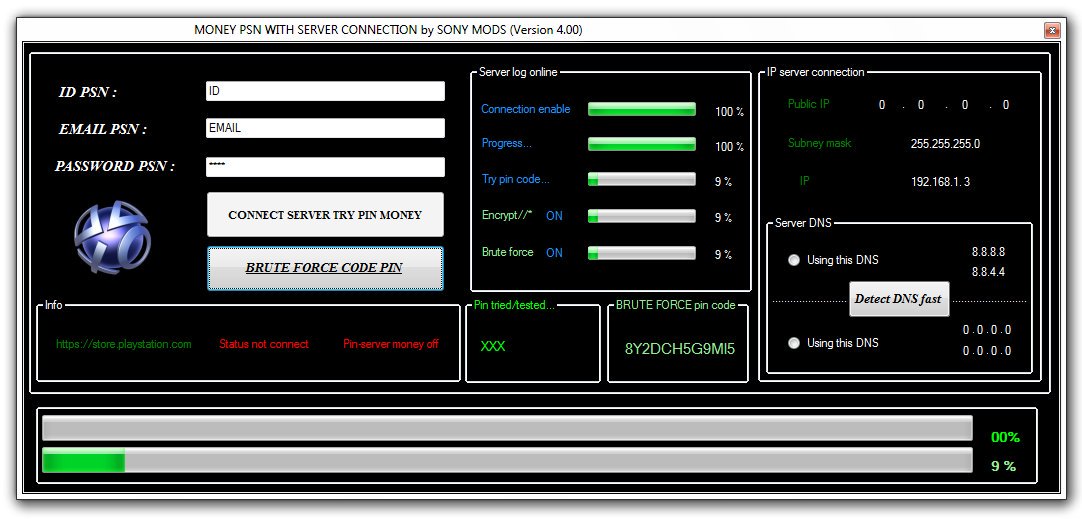Click the 192.168.1.3 IP value
This screenshot has width=1082, height=519.
(941, 182)
